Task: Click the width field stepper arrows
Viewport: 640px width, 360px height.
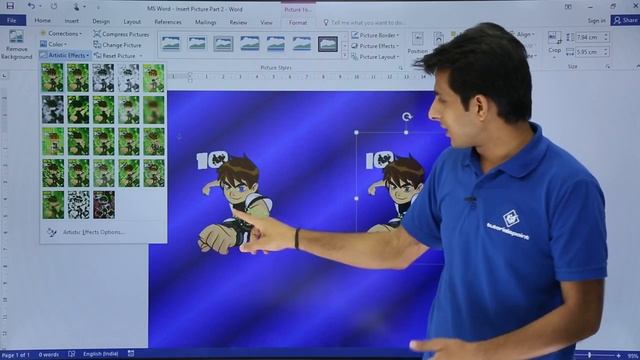Action: pyautogui.click(x=606, y=52)
